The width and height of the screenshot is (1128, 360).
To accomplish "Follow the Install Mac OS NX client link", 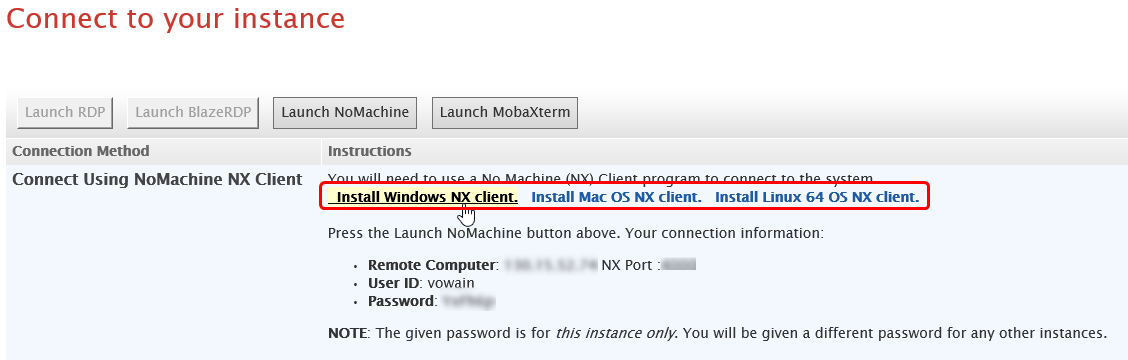I will coord(617,197).
